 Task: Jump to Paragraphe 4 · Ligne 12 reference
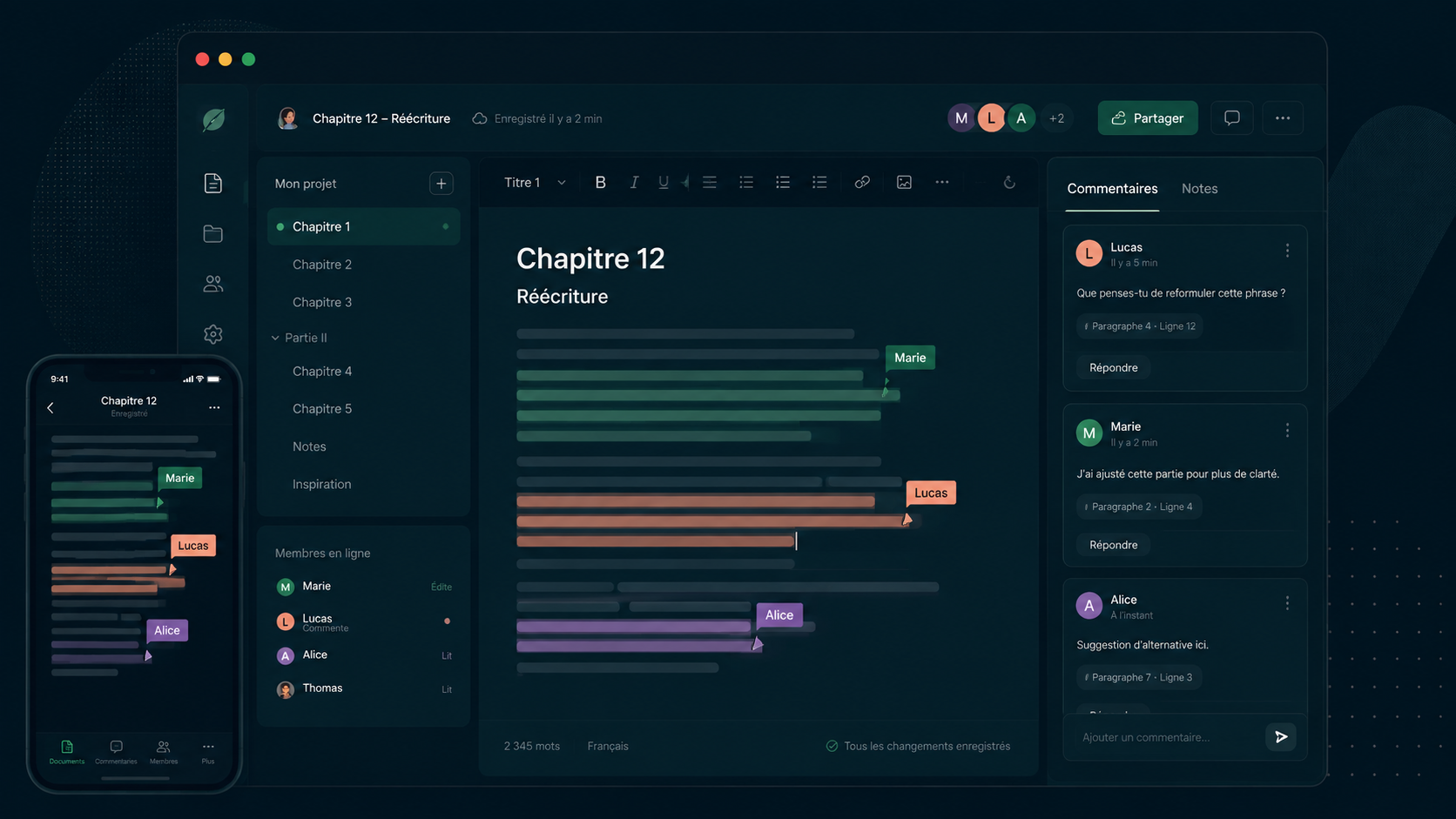click(1139, 326)
